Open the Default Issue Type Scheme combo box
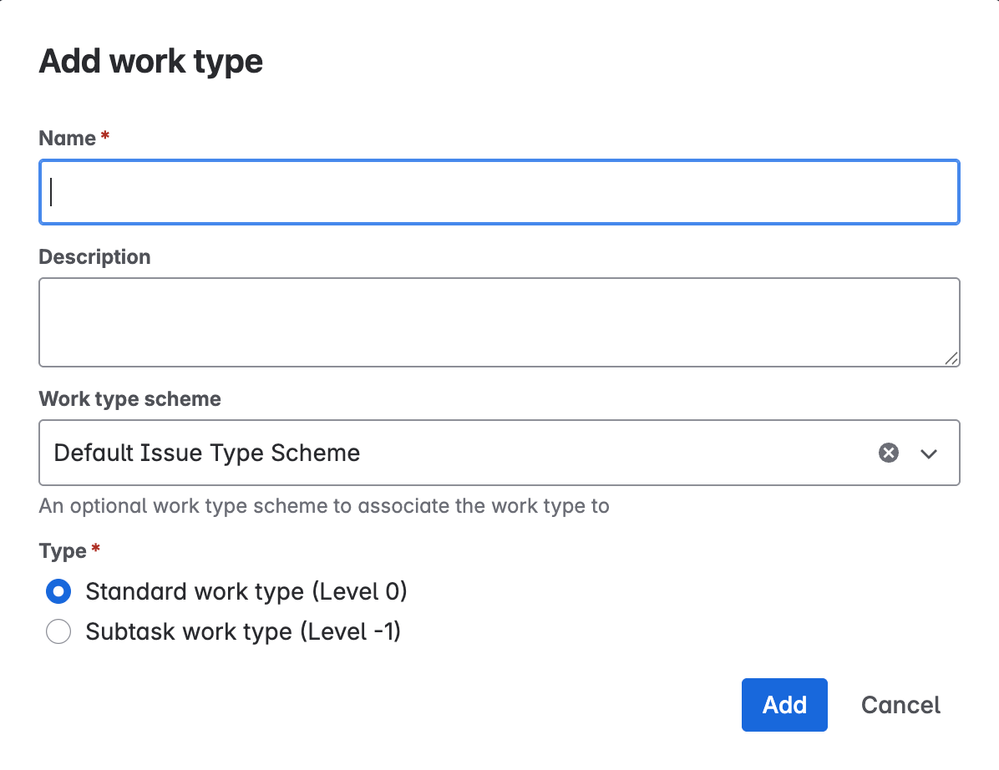999x770 pixels. pyautogui.click(x=450, y=453)
